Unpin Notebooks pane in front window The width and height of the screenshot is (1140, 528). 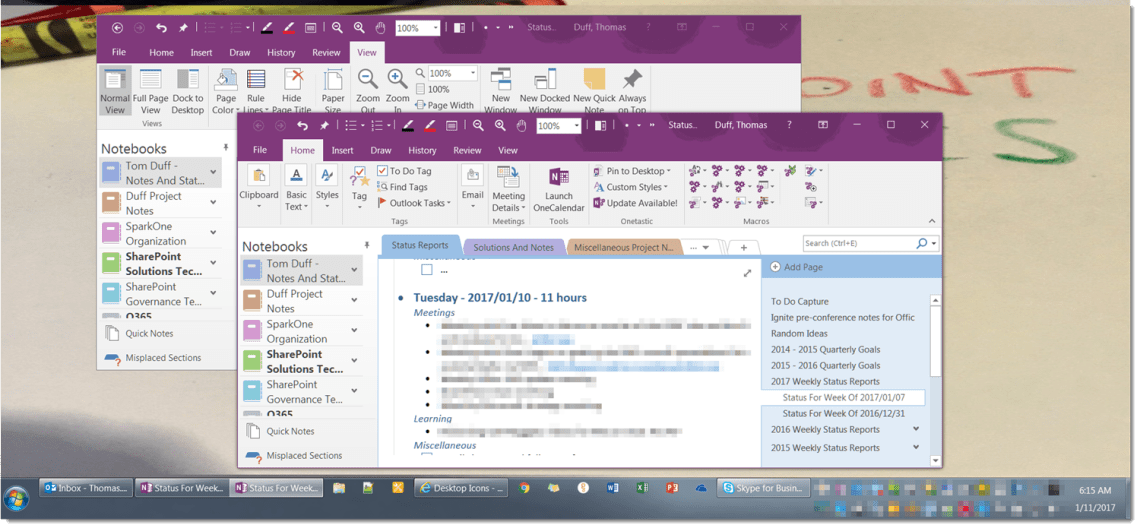pos(367,246)
